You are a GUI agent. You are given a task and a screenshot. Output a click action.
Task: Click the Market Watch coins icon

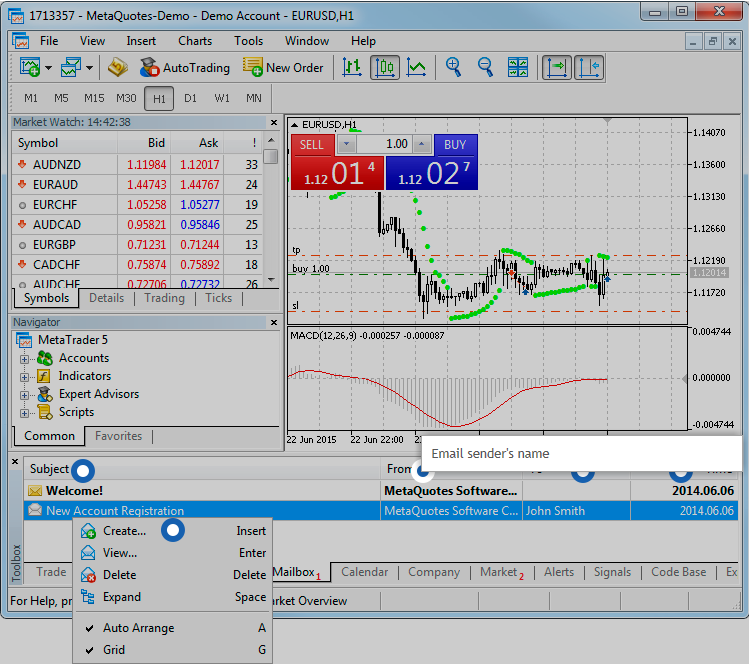118,67
